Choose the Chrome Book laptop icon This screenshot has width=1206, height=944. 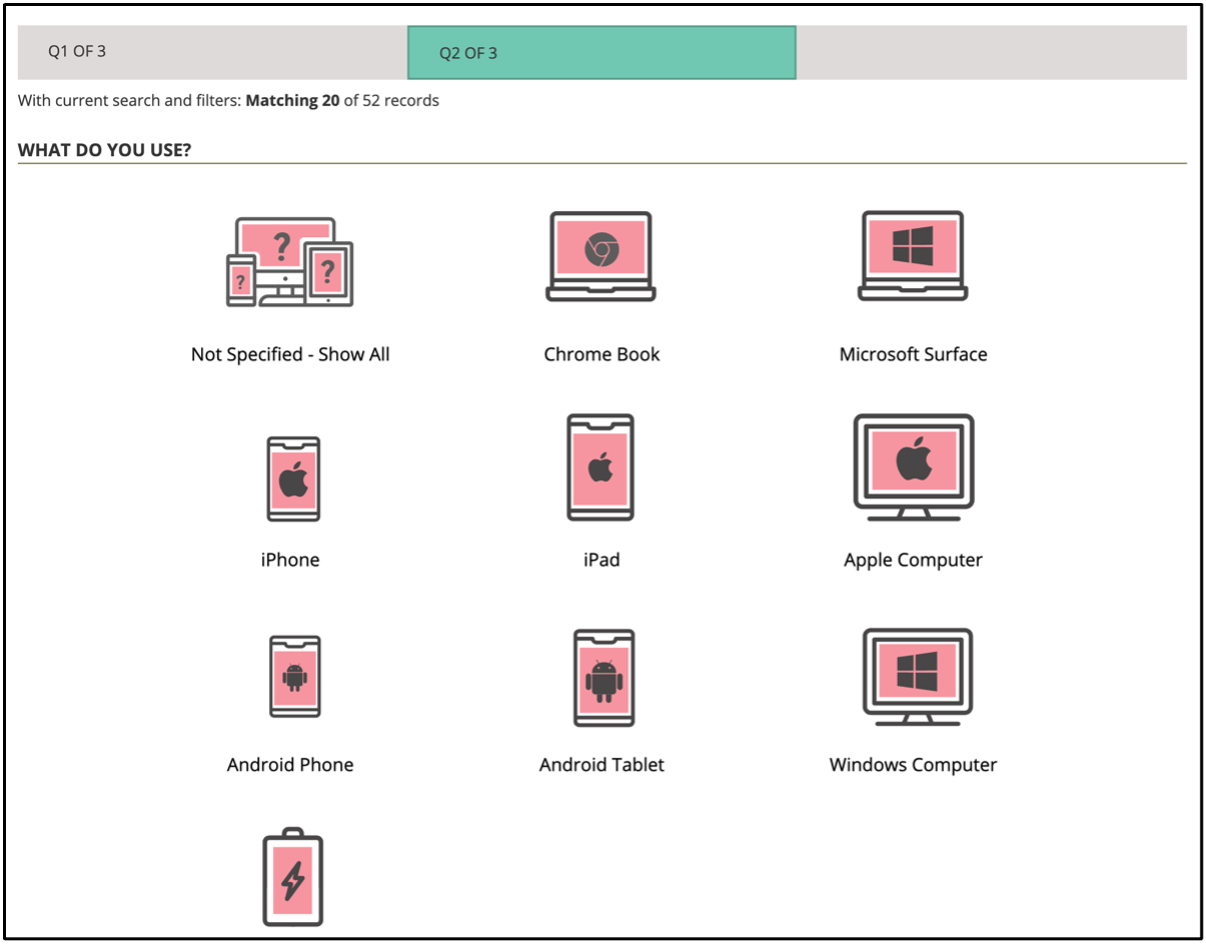click(x=601, y=256)
